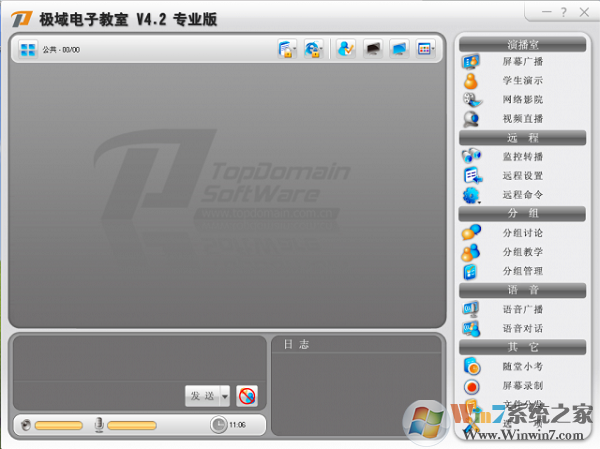Collapse the 语音 section header

[522, 290]
